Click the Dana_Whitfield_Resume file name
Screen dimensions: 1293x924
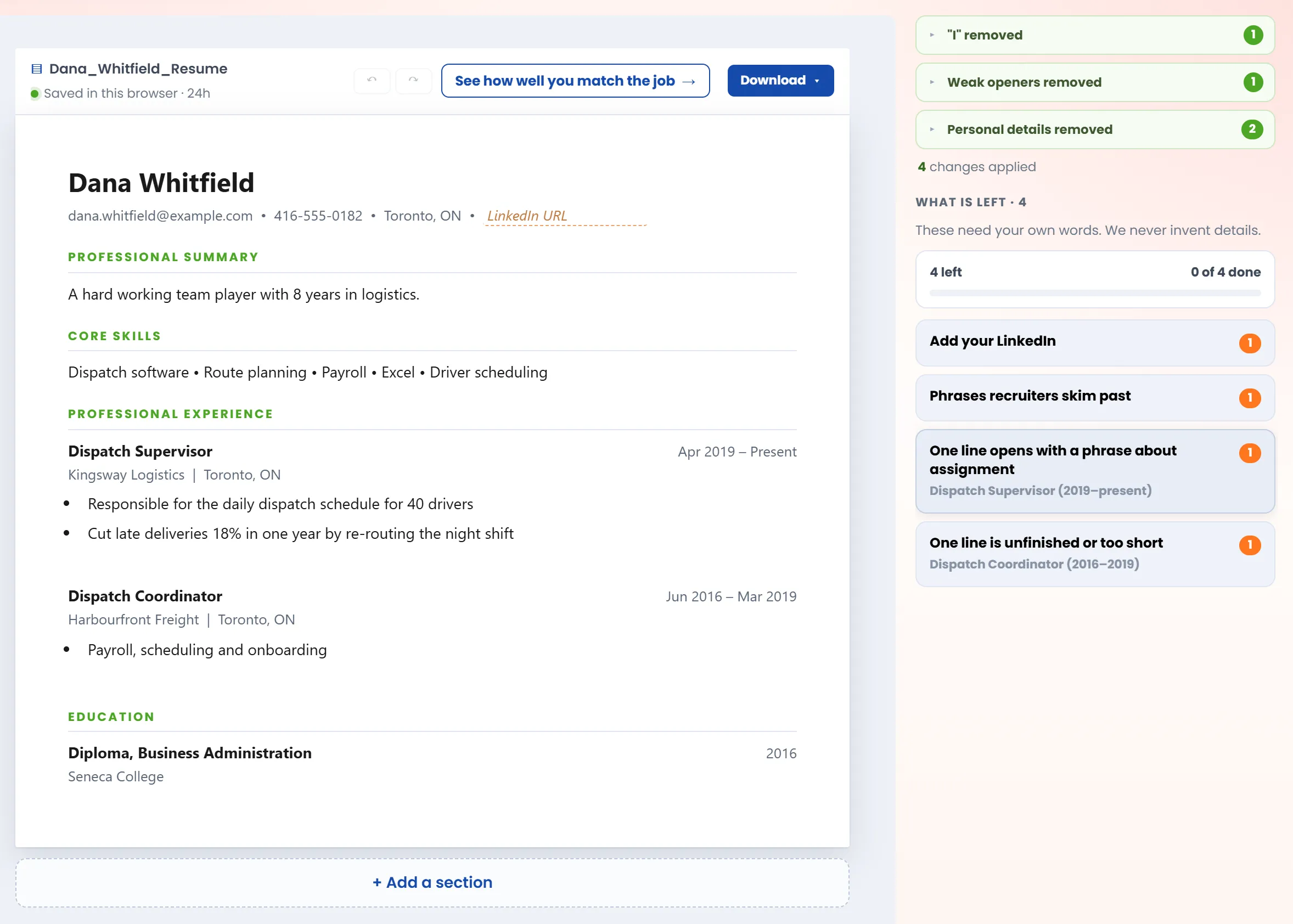138,69
